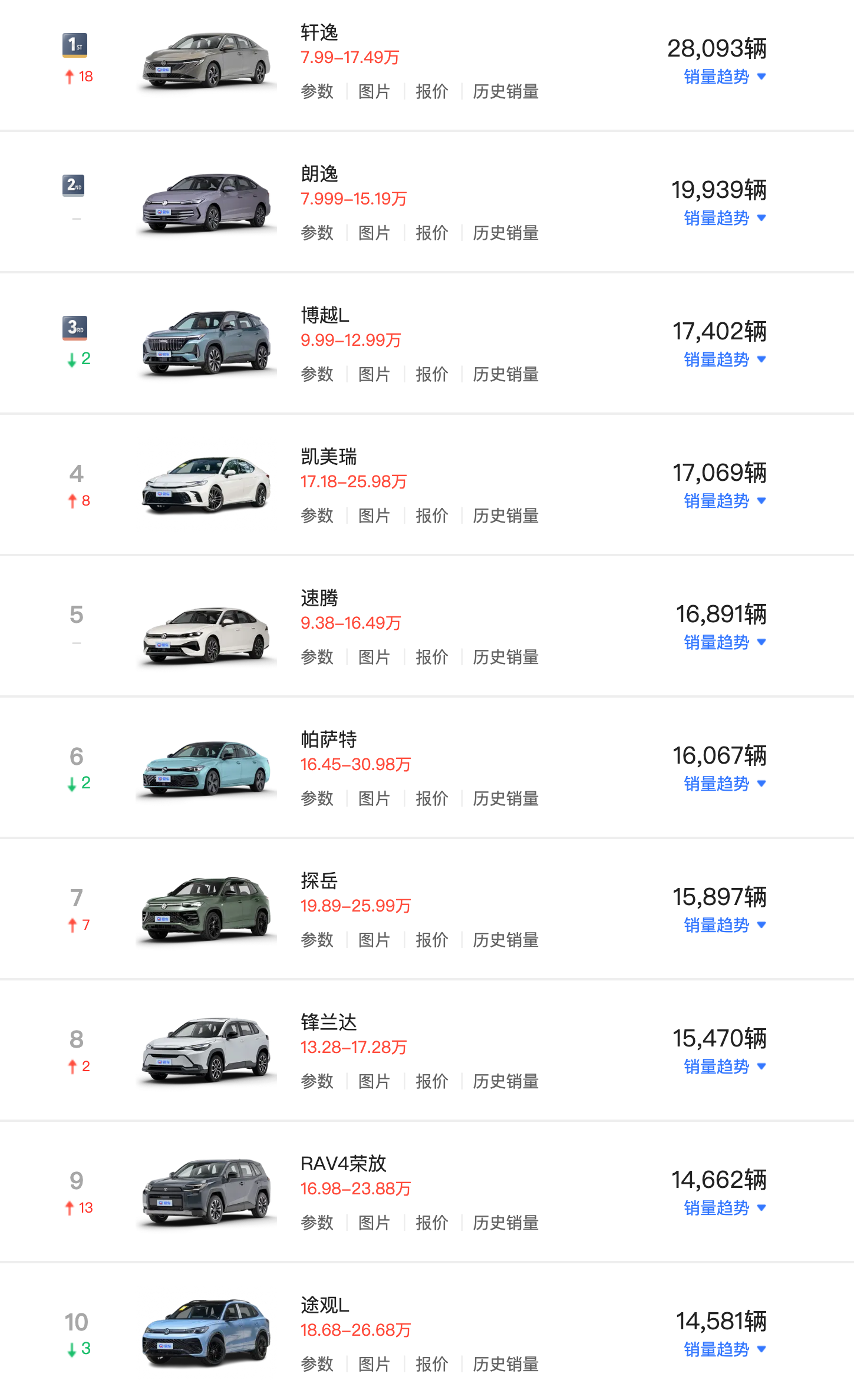Open 报价 for 锋兰达
The width and height of the screenshot is (854, 1400).
pos(431,1081)
